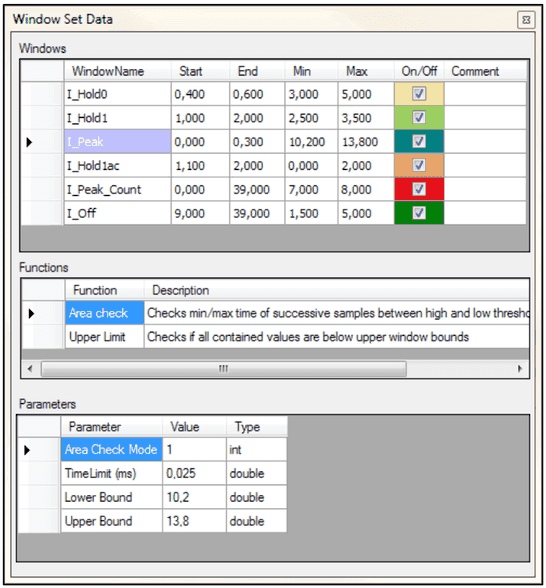Toggle the I_Hold1ac On/Off checkbox
This screenshot has width=546, height=588.
coord(418,165)
